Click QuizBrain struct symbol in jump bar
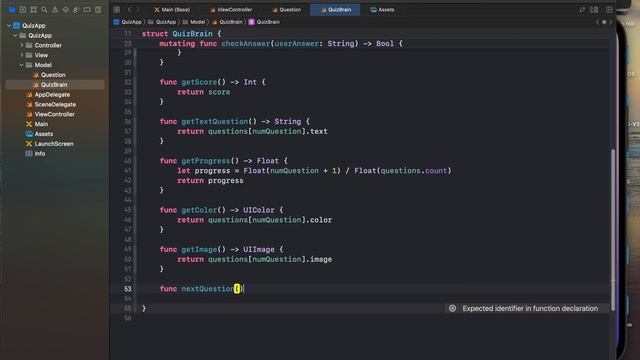Viewport: 640px width, 360px height. pos(264,22)
